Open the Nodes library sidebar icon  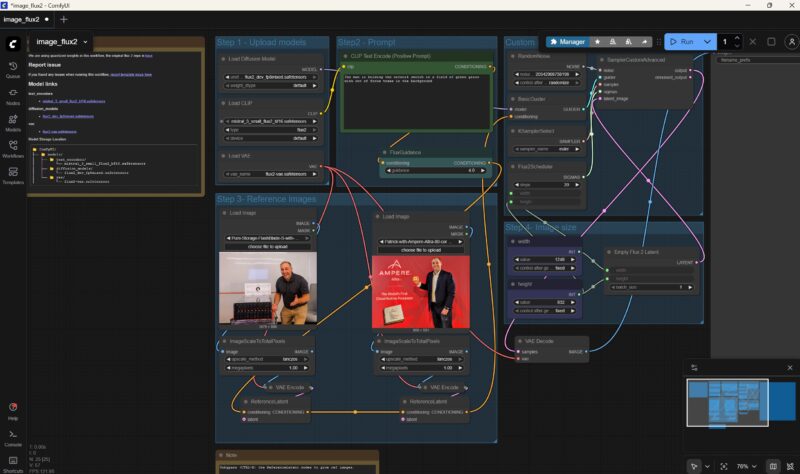click(x=13, y=97)
